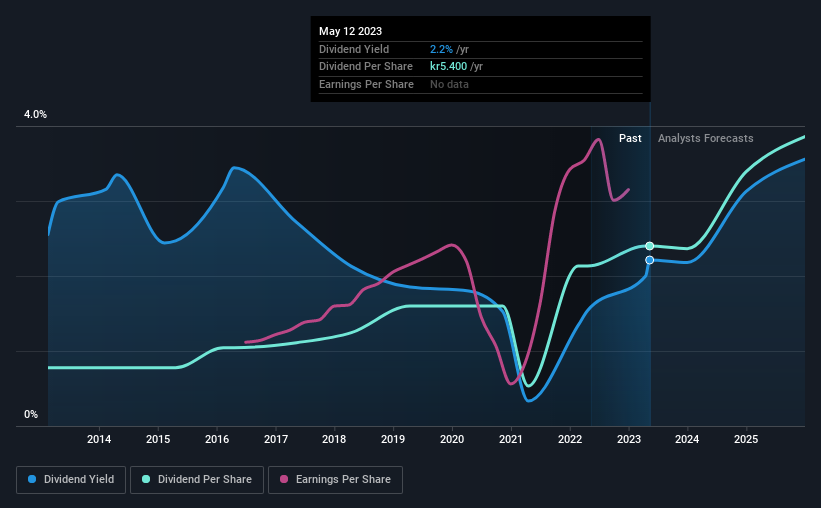Click the May 12 2023 tooltip date header
This screenshot has height=508, width=821.
(350, 31)
